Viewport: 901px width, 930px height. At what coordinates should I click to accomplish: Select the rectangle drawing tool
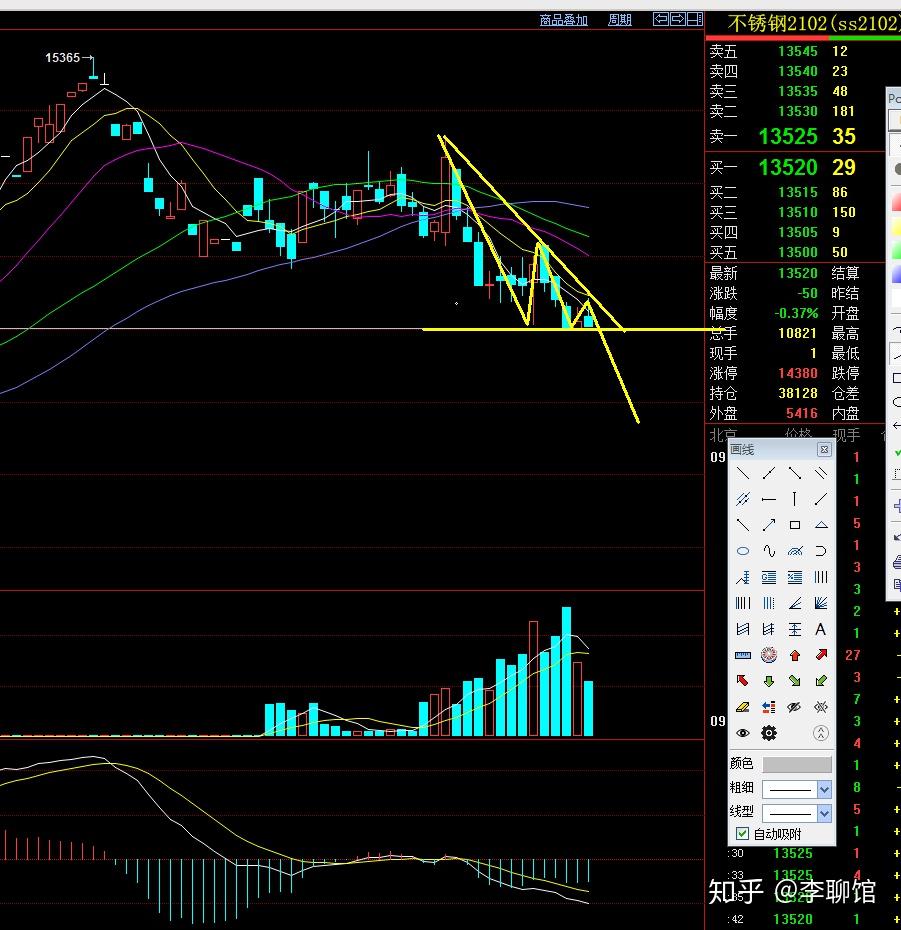coord(795,525)
